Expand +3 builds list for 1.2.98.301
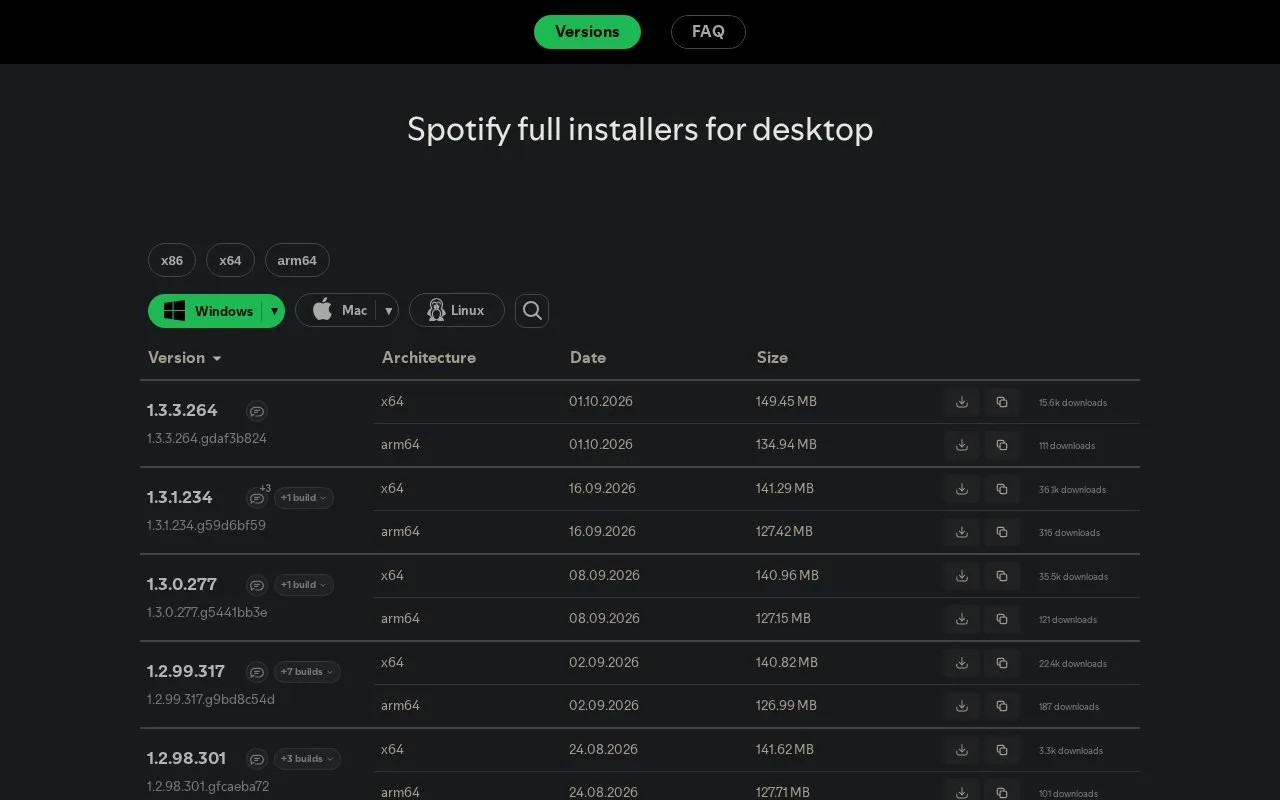This screenshot has width=1280, height=800. click(307, 759)
